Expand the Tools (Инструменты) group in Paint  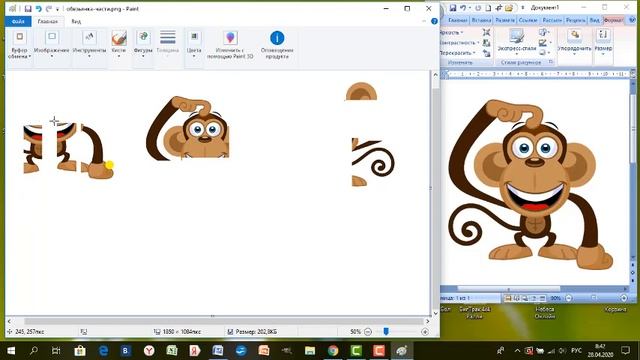(89, 43)
